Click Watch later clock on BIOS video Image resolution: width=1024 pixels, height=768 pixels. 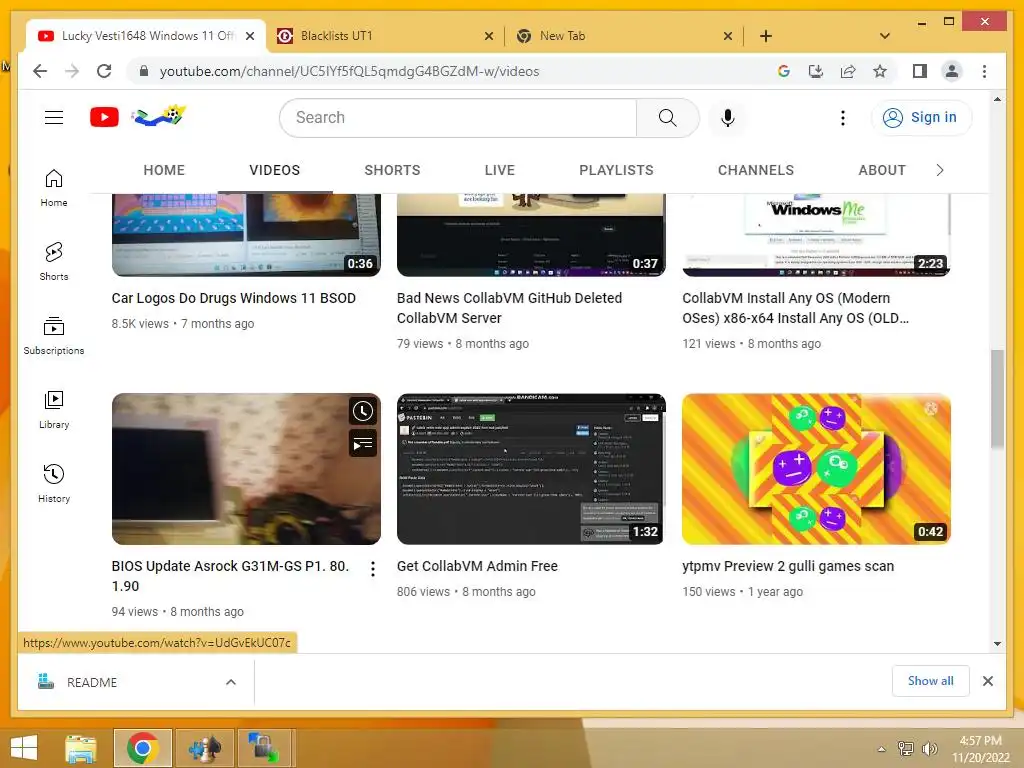(362, 411)
